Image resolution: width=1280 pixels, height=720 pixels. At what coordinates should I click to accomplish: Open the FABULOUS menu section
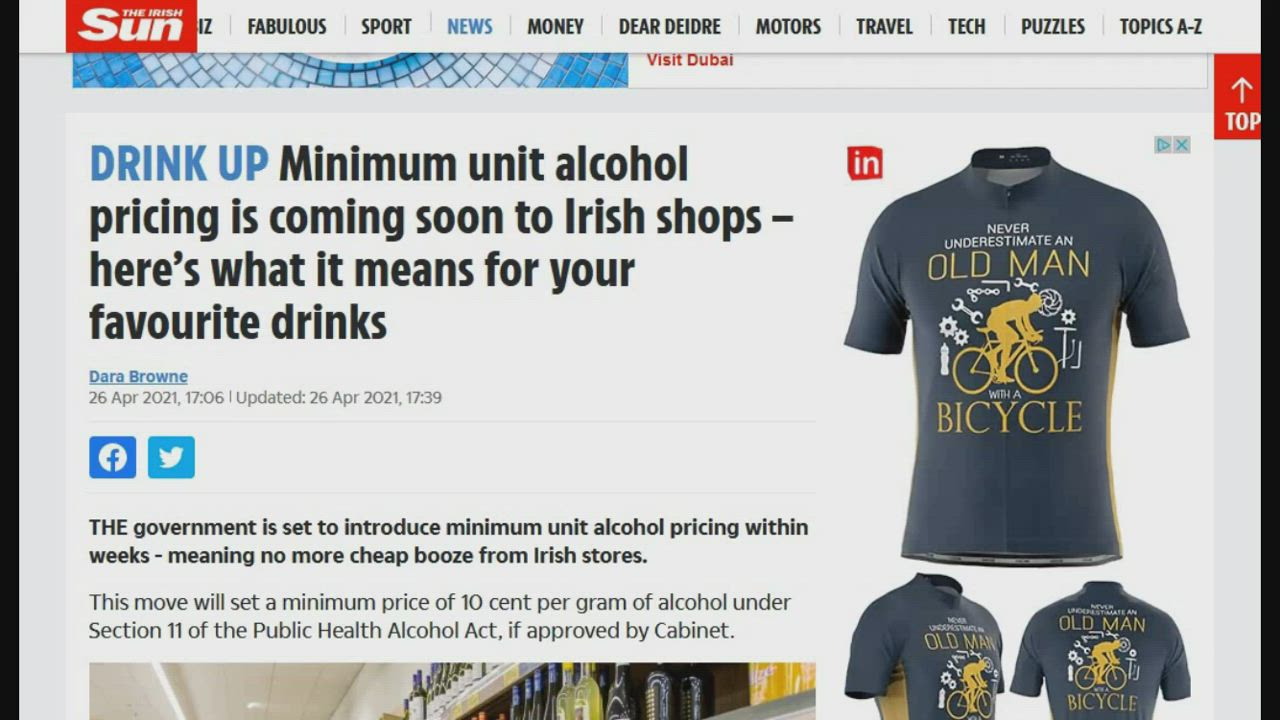pyautogui.click(x=287, y=27)
